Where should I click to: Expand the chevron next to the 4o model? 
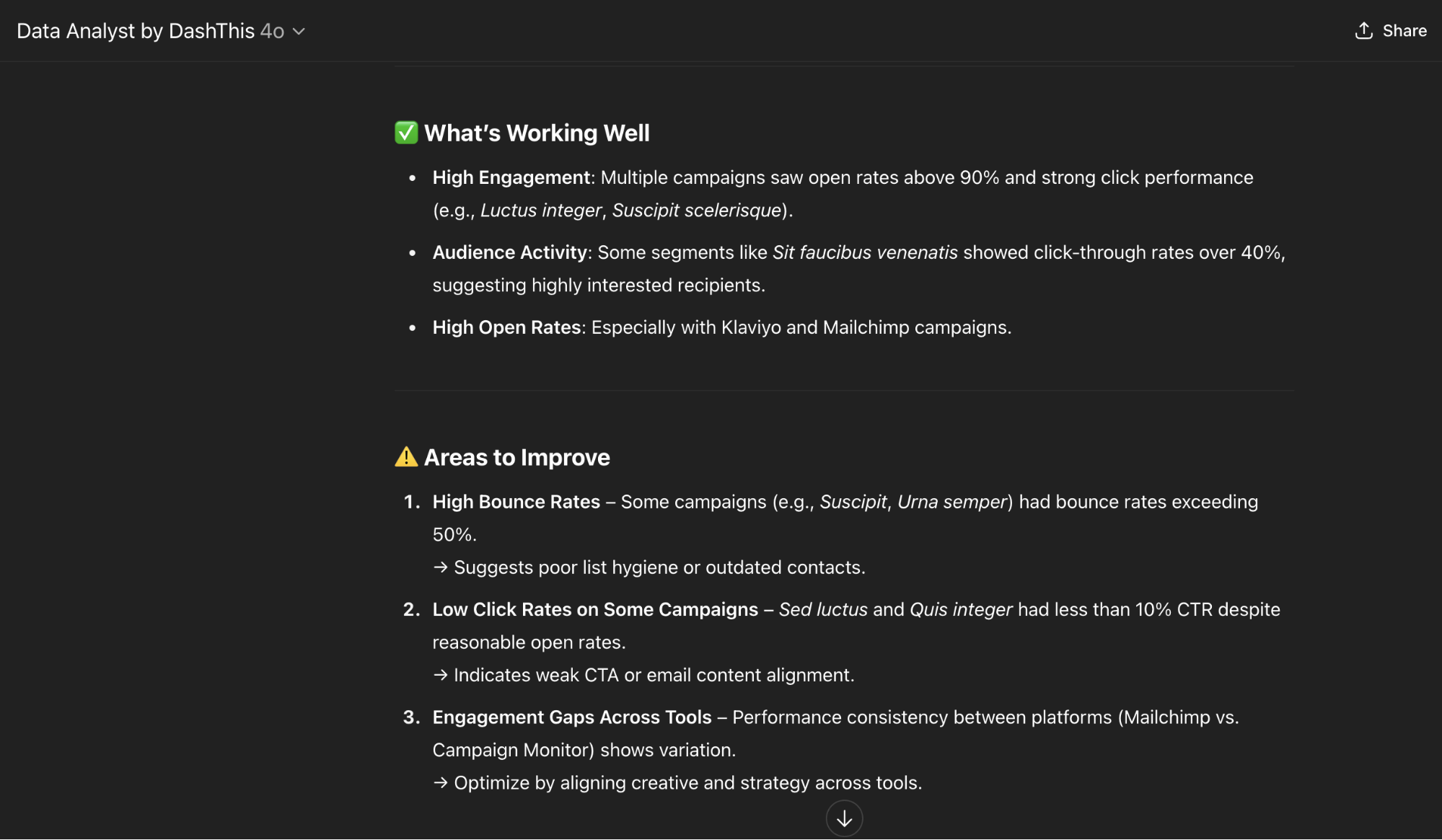[x=299, y=31]
